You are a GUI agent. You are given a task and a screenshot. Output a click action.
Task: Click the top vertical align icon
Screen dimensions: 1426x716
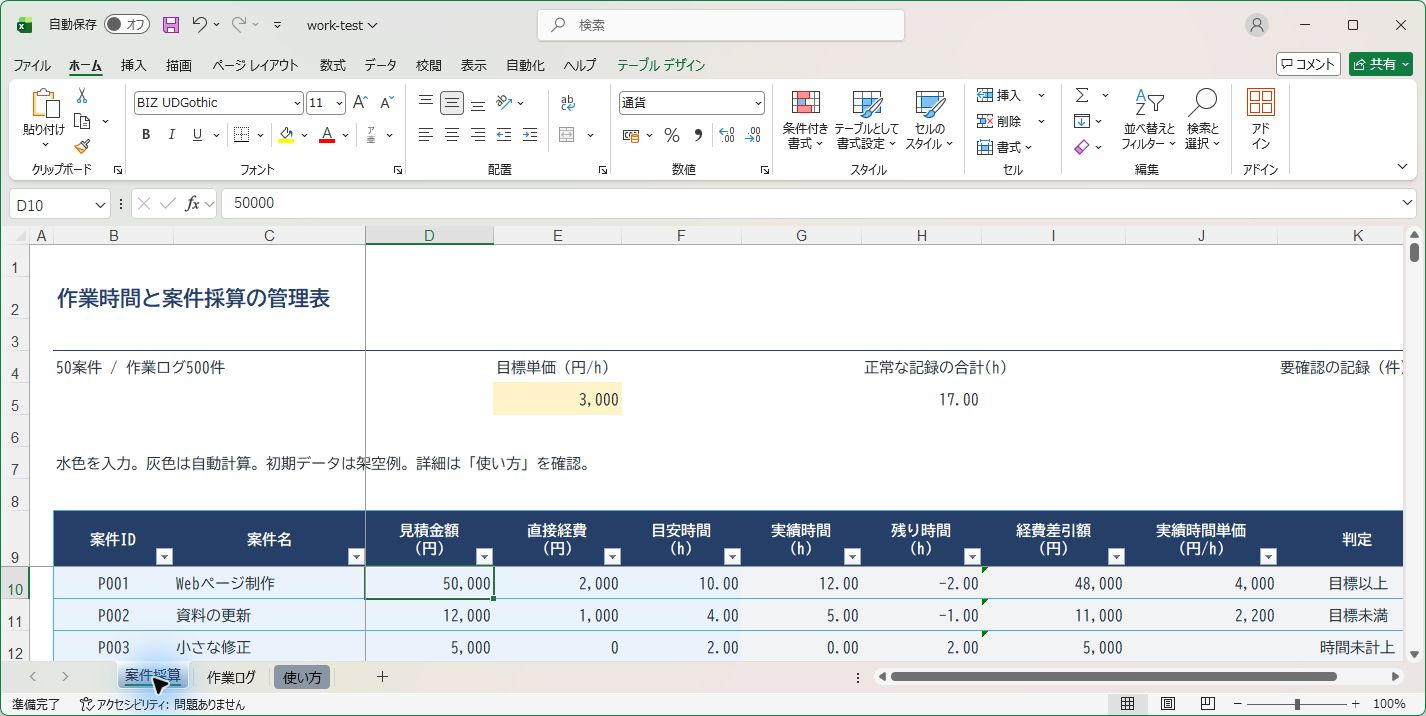tap(426, 102)
